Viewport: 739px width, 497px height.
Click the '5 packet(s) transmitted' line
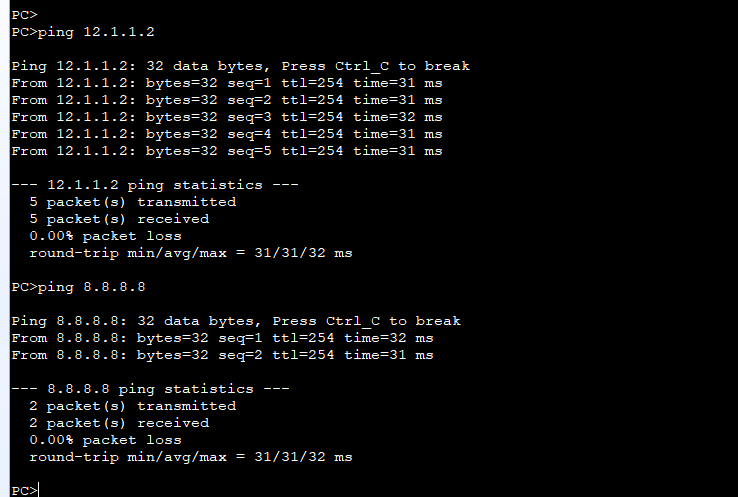click(x=132, y=202)
